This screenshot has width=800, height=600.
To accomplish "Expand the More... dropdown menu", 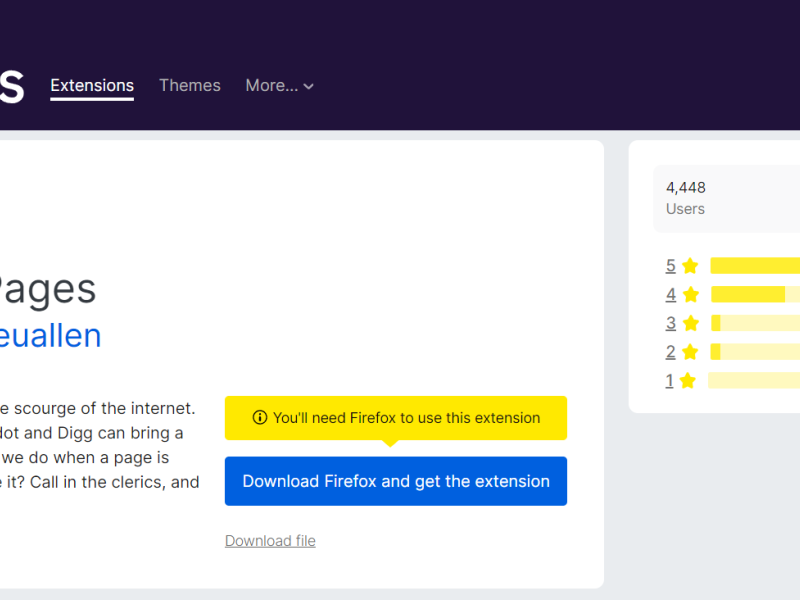I will tap(279, 85).
